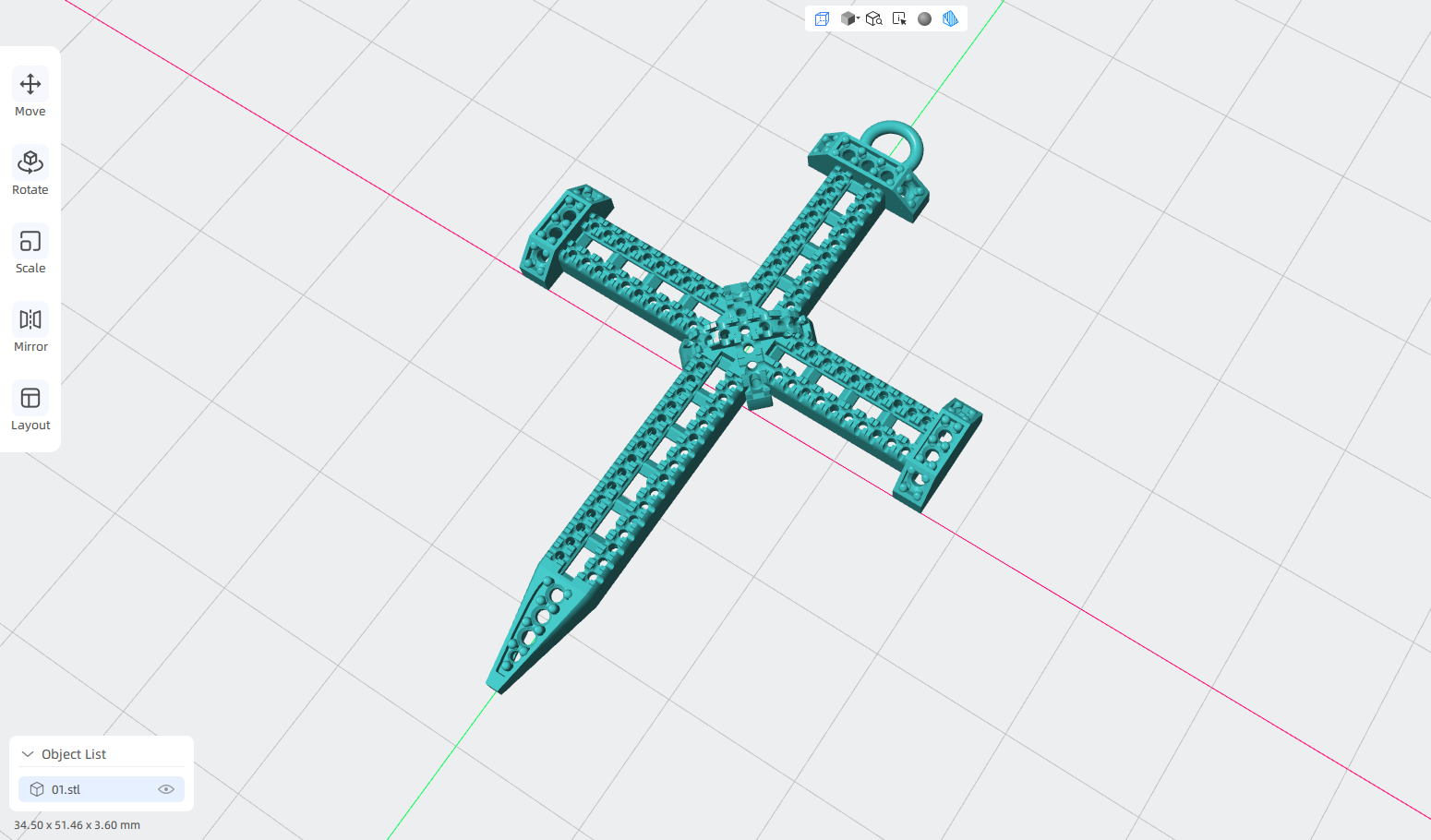Switch to the gray sphere shaded mode
Screen dimensions: 1431x840
(x=924, y=18)
